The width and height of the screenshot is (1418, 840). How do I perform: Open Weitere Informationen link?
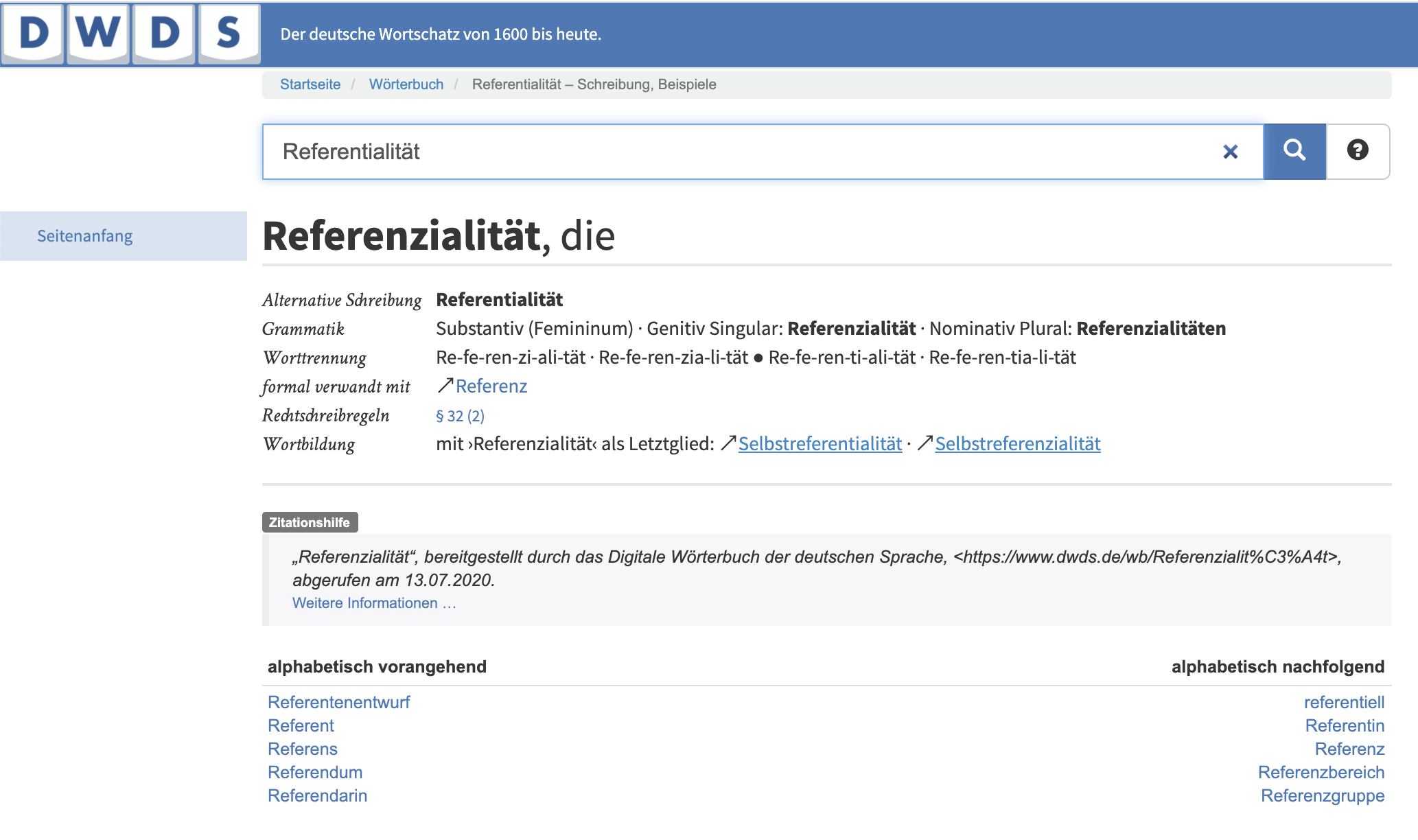(x=374, y=603)
